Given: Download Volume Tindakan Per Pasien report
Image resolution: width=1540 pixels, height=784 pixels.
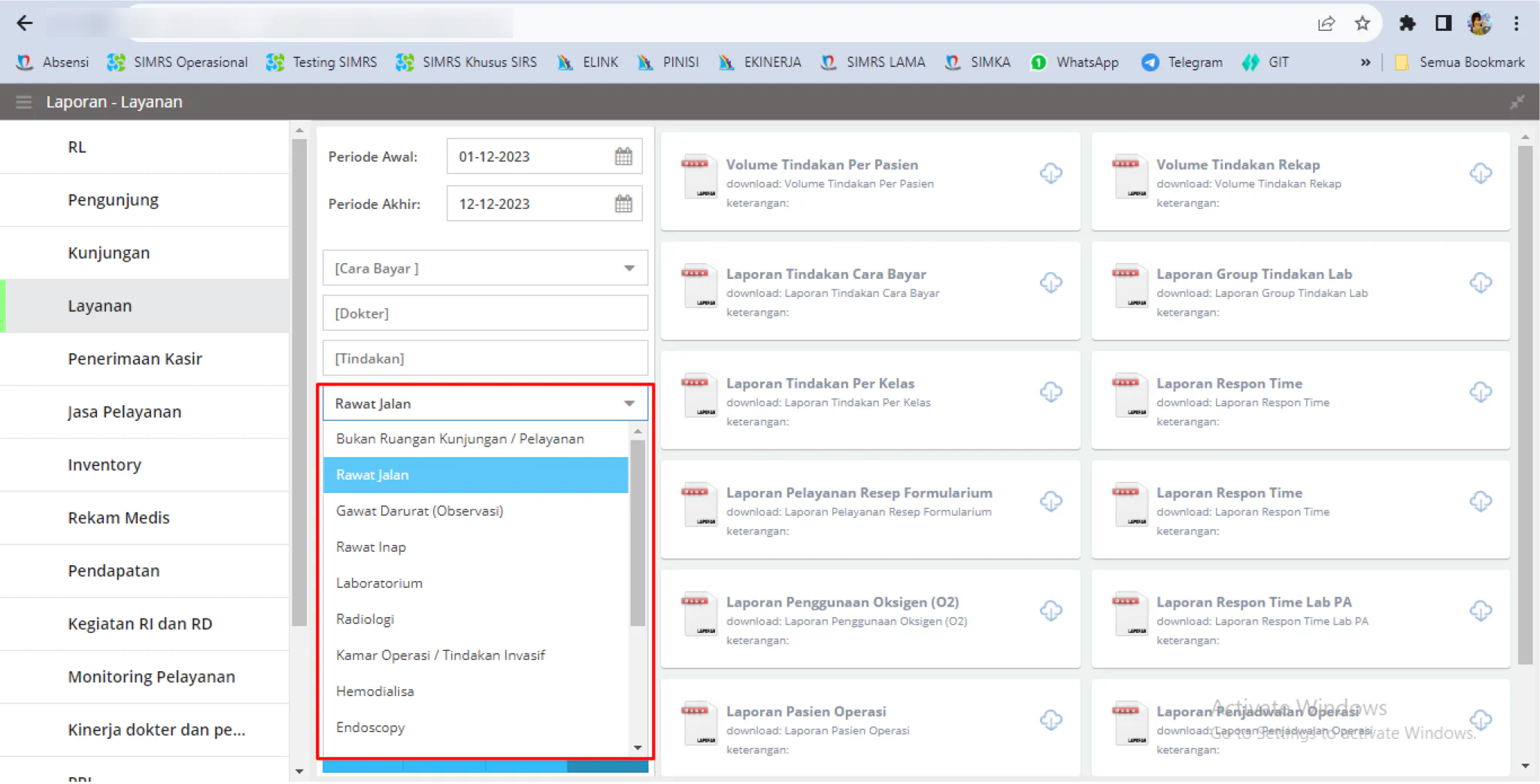Looking at the screenshot, I should 1050,174.
